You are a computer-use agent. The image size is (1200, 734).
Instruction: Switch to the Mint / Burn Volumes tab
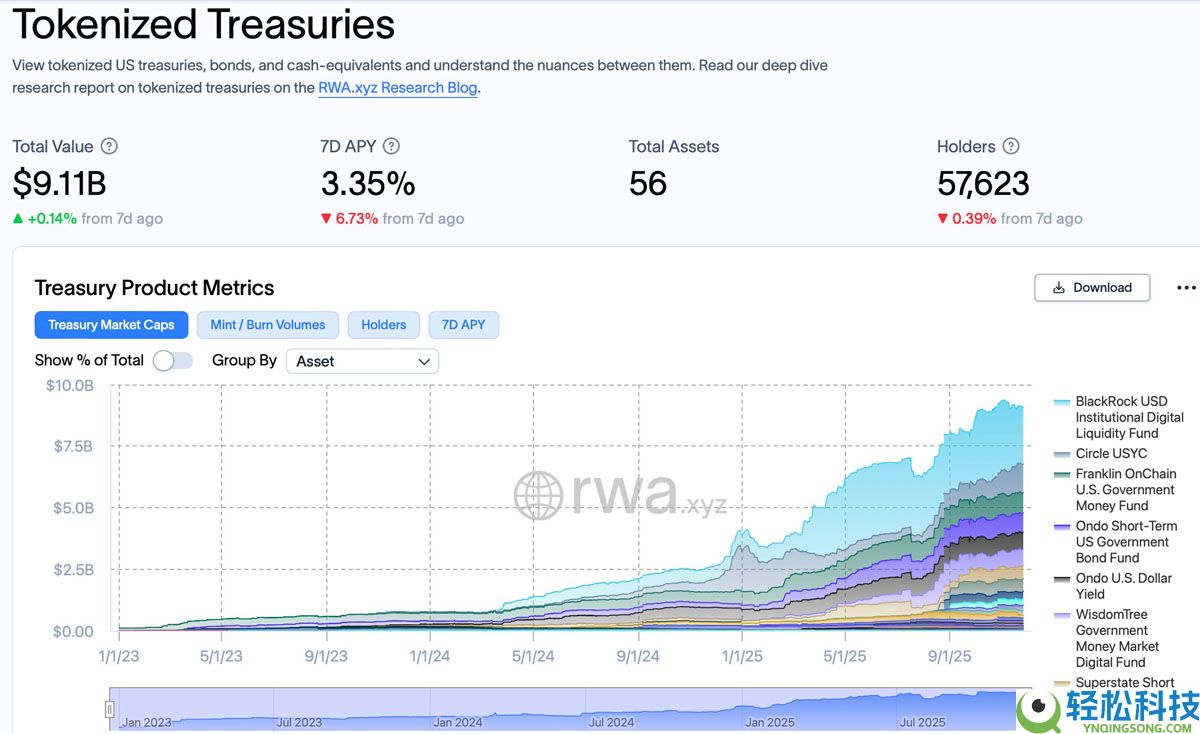click(x=267, y=325)
